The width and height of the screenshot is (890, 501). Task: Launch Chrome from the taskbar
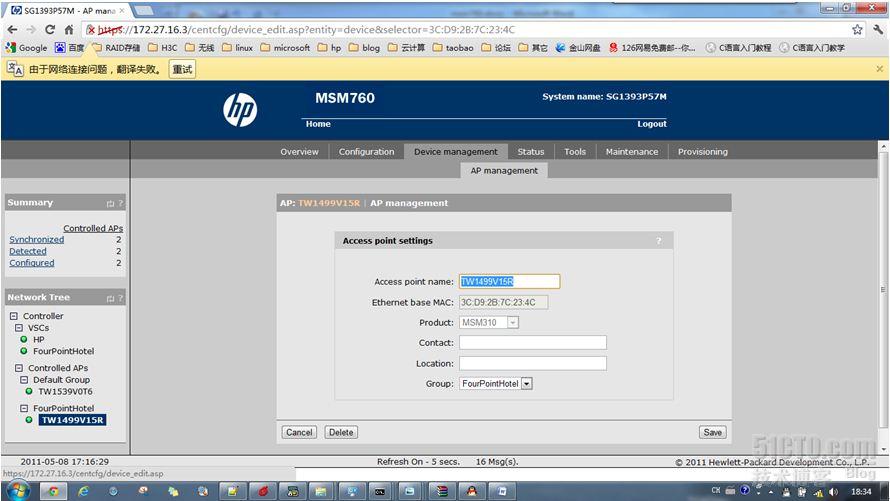(x=53, y=491)
